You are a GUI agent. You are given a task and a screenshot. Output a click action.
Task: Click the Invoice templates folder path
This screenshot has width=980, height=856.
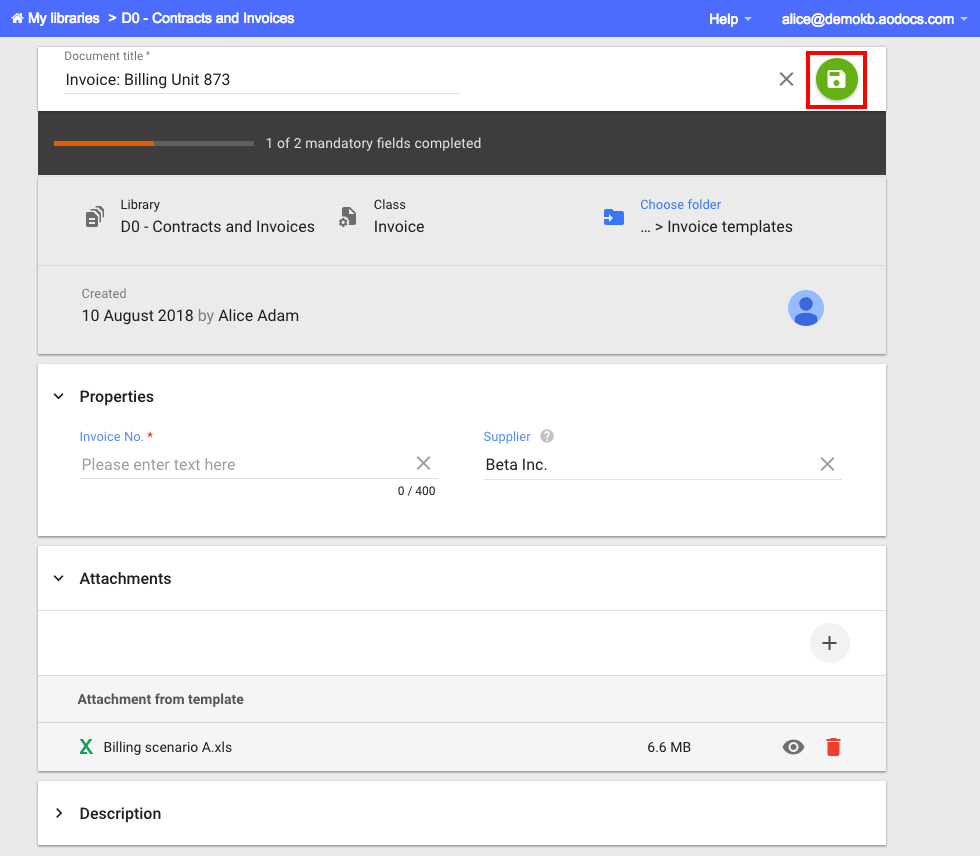pyautogui.click(x=716, y=226)
